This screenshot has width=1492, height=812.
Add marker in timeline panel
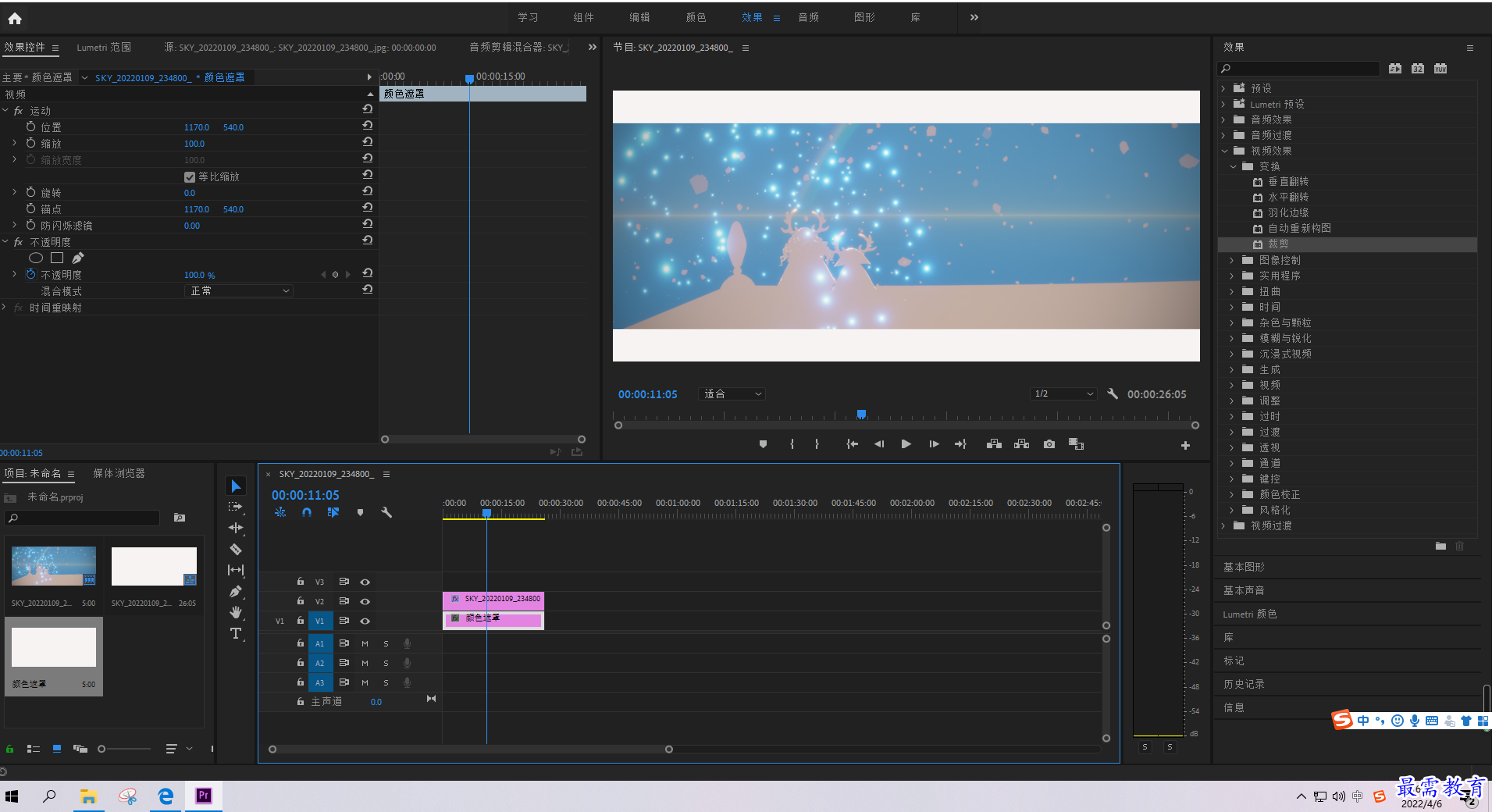360,512
